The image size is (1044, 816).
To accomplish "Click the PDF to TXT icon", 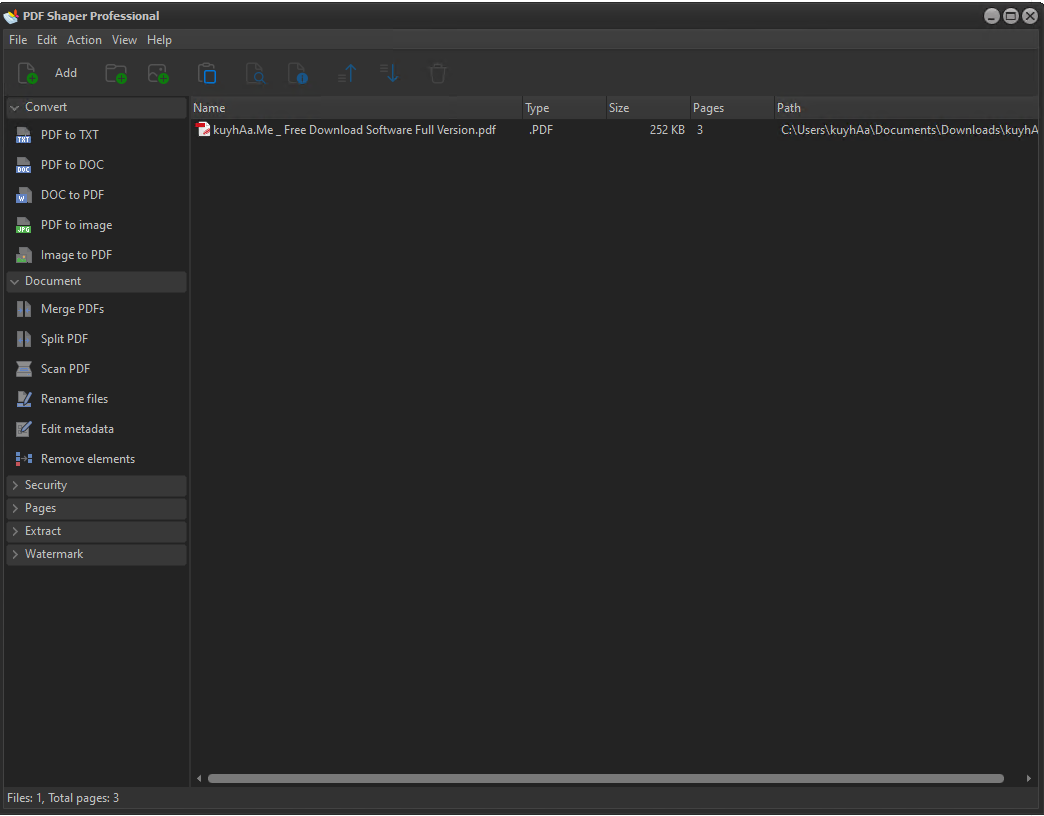I will tap(23, 135).
